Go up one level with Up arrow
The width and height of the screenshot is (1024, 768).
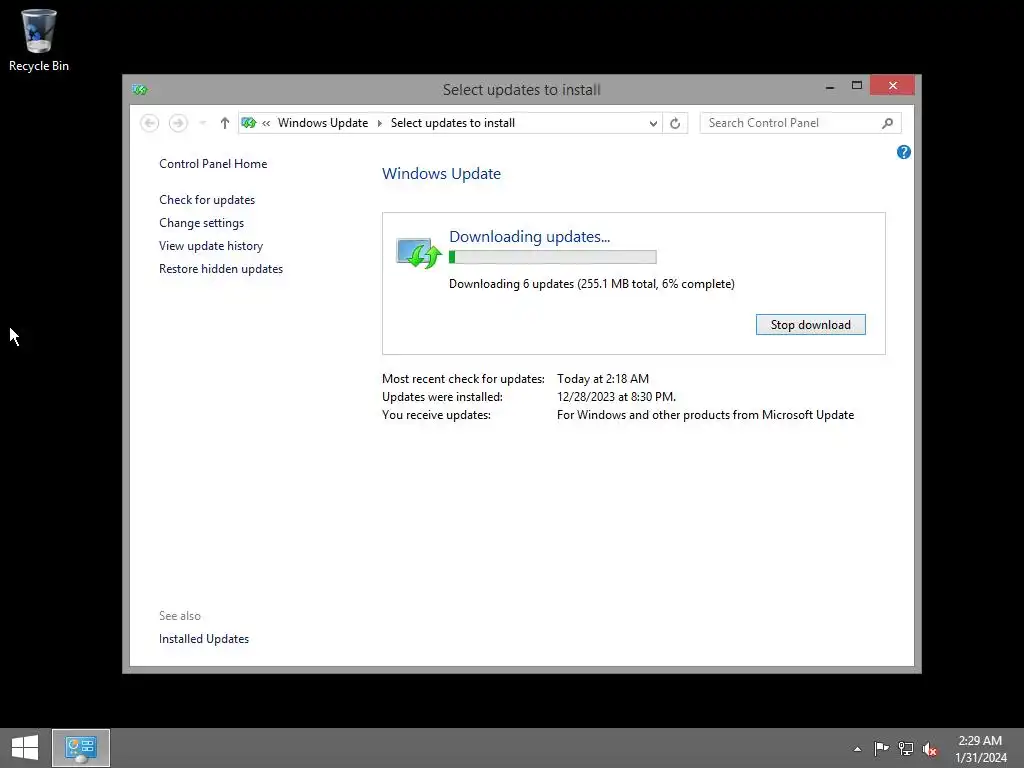coord(225,123)
